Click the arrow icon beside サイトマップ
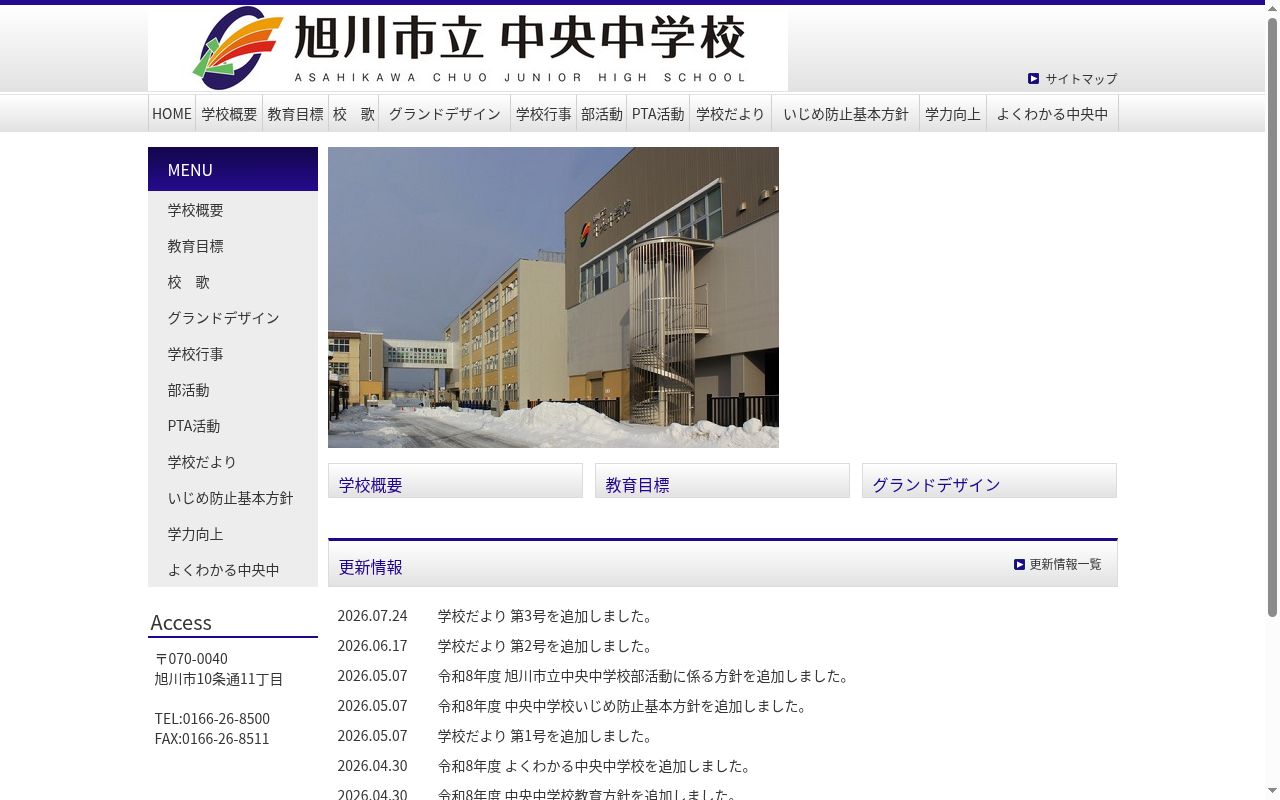 1034,78
